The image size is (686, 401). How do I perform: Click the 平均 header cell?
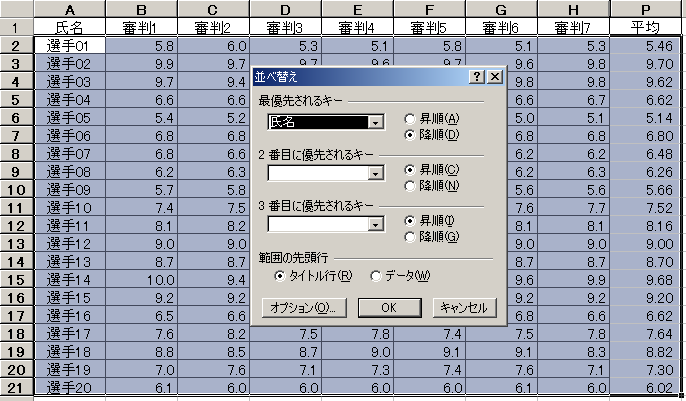(x=646, y=28)
